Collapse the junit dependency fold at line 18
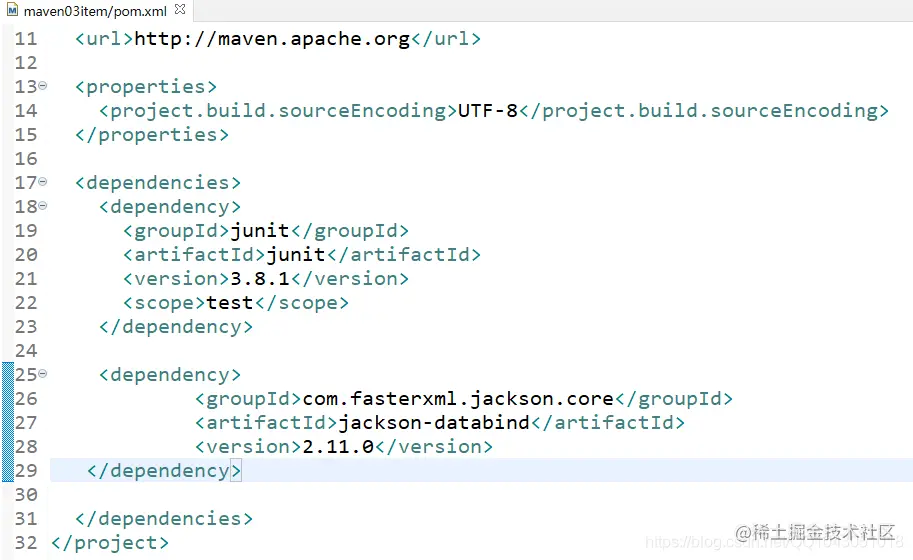Viewport: 913px width, 560px height. click(x=43, y=205)
